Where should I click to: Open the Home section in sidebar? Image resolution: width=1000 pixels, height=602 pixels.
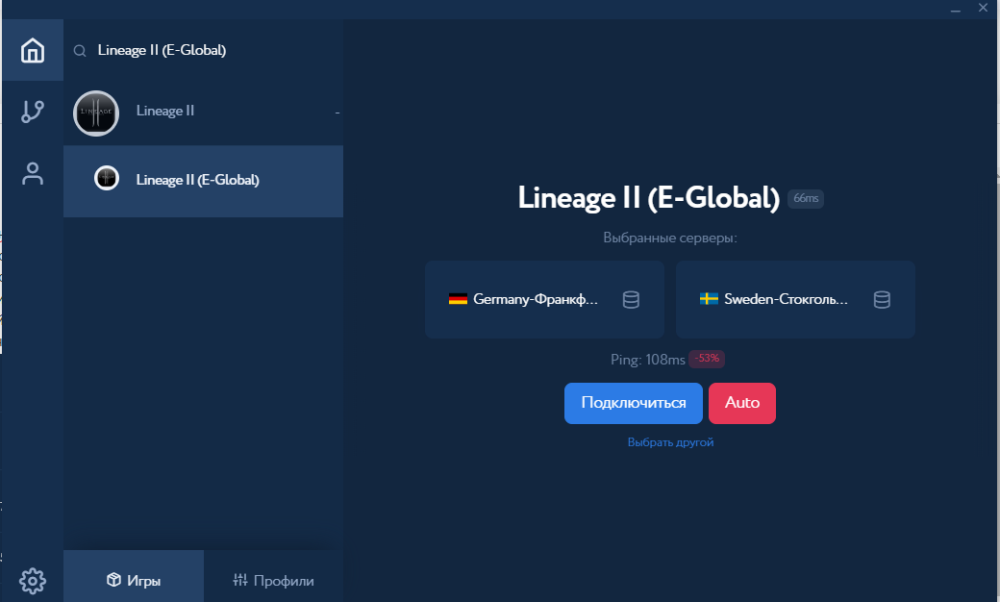tap(33, 50)
